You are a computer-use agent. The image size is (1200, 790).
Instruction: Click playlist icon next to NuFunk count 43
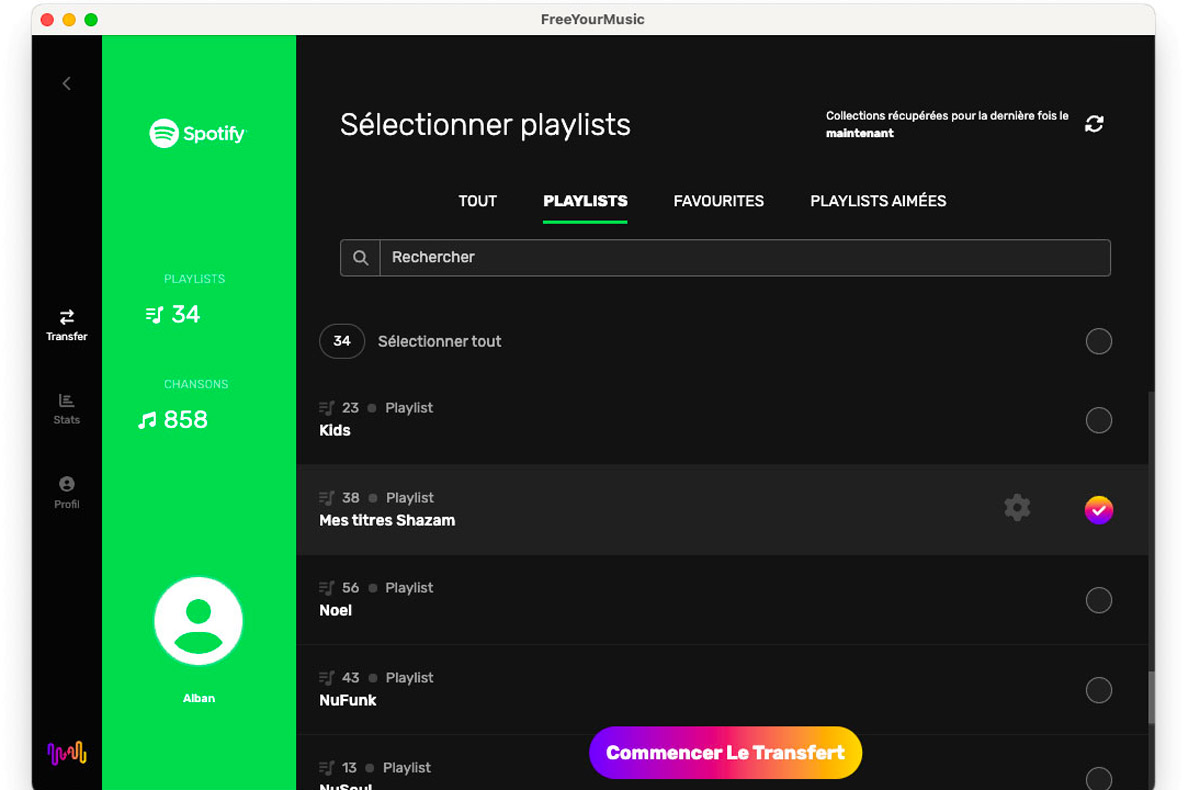click(327, 678)
